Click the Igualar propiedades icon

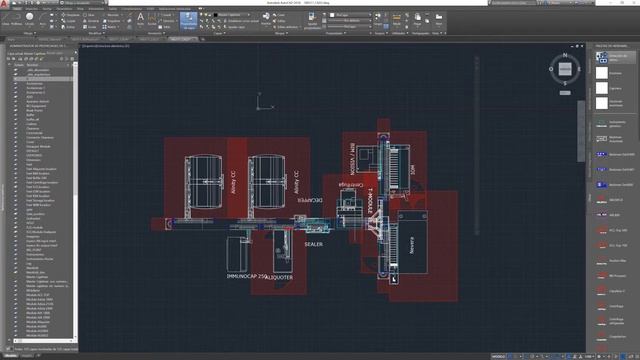312,20
